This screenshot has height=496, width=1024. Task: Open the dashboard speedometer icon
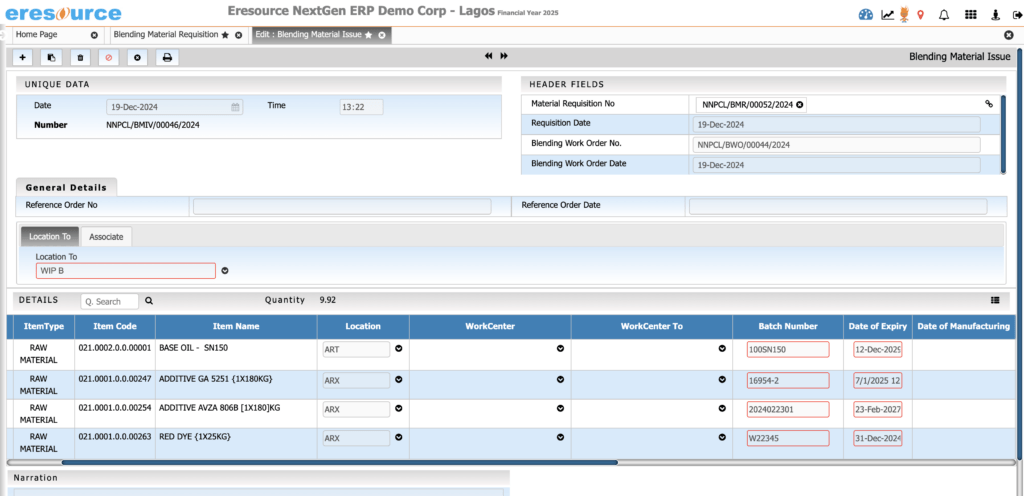tap(866, 14)
